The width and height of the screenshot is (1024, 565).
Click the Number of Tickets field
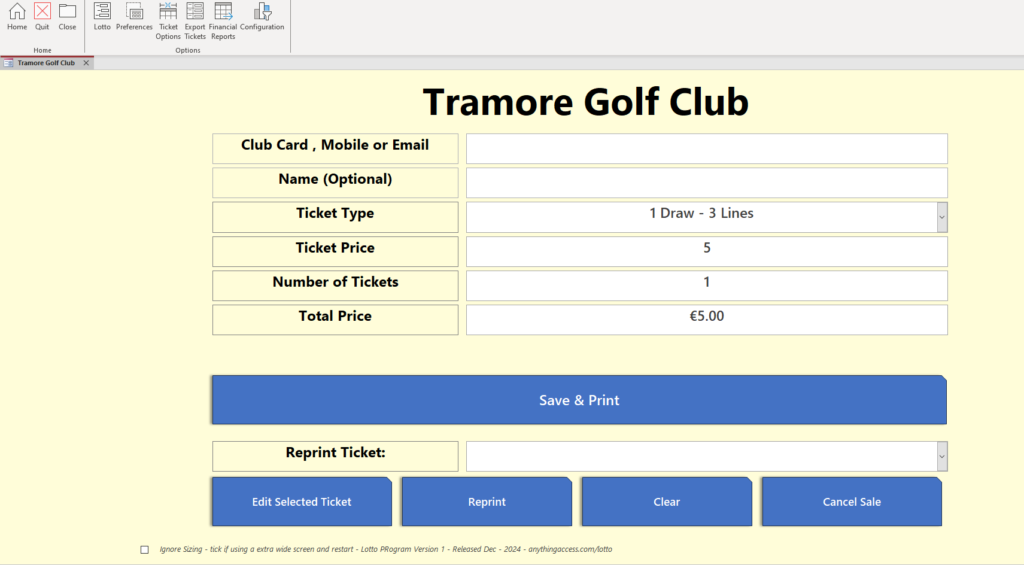(707, 285)
